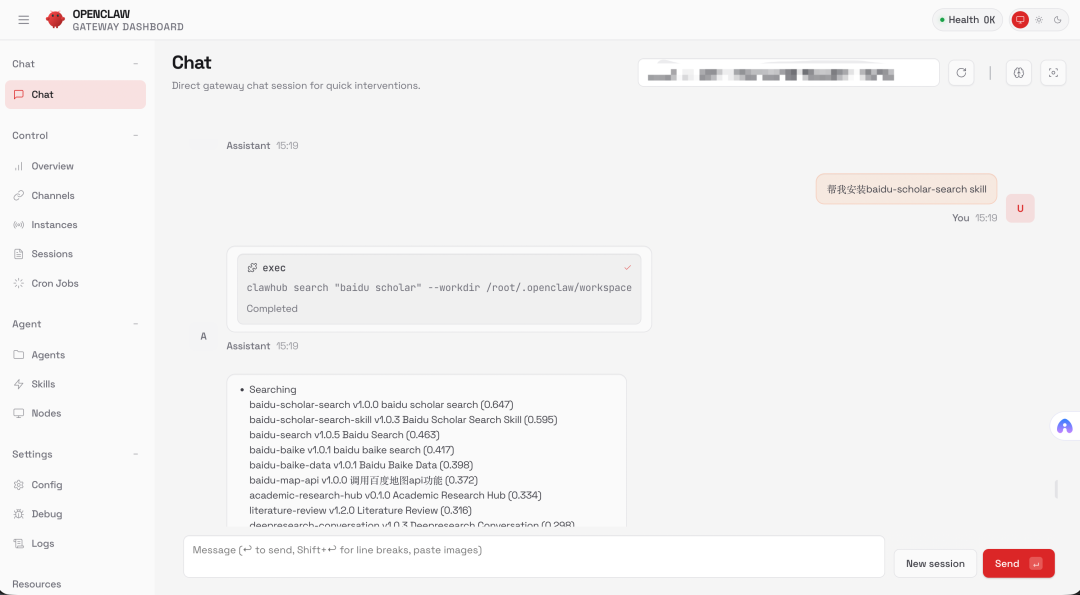The height and width of the screenshot is (595, 1080).
Task: Click the OpenClaw red logo
Action: click(55, 20)
